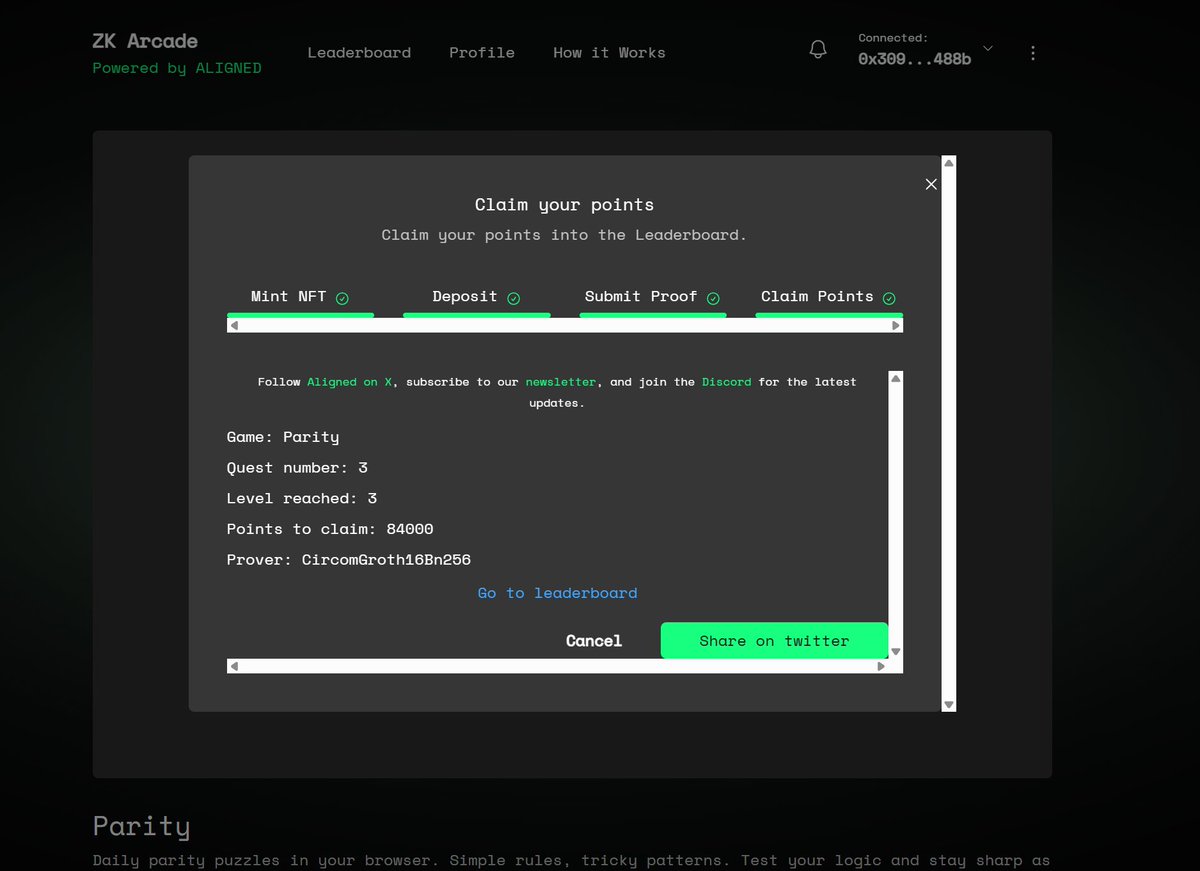Click the connected wallet address 0x309...488b

[914, 60]
